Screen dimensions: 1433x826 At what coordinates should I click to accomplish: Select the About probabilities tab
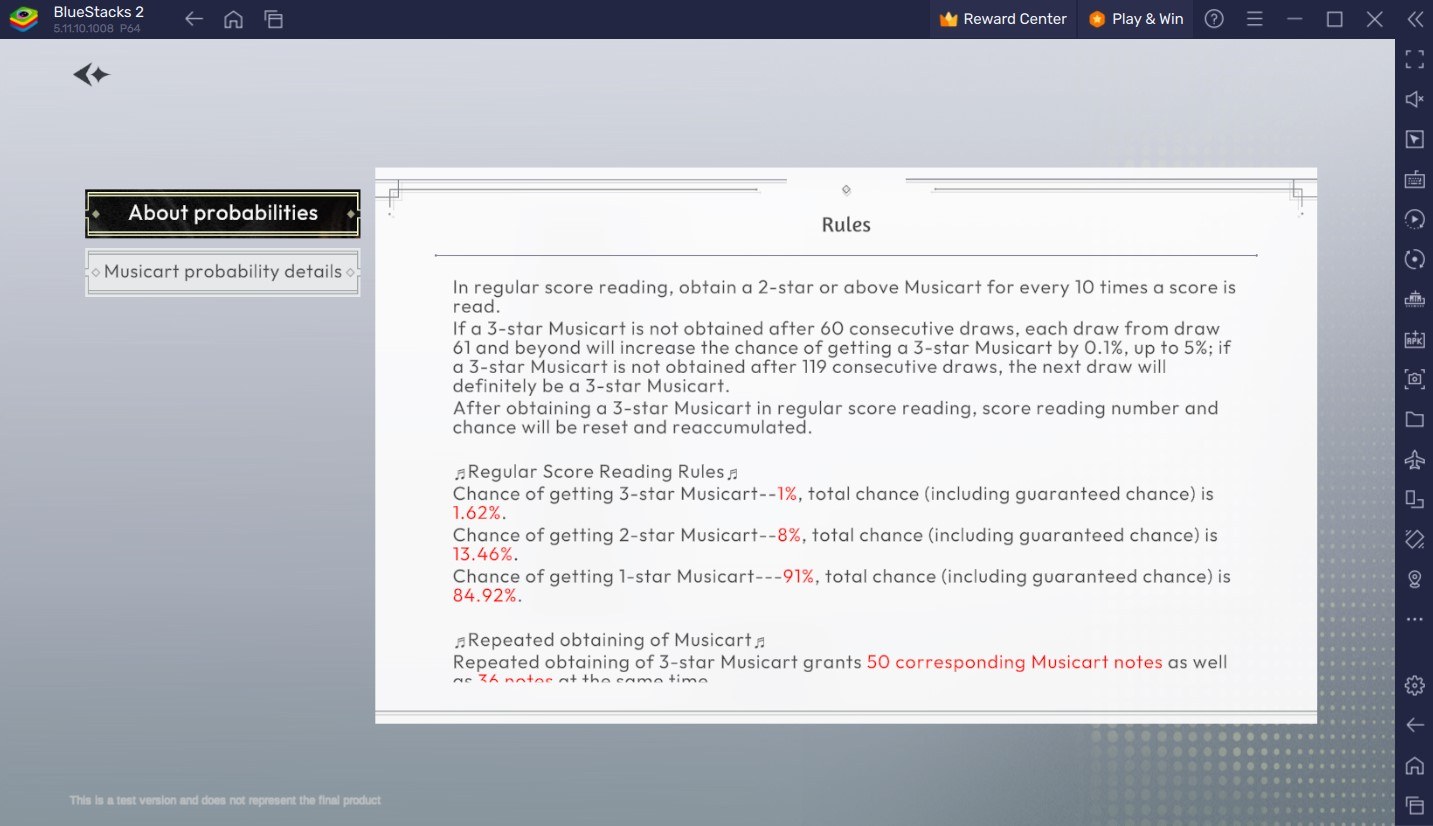pyautogui.click(x=223, y=213)
